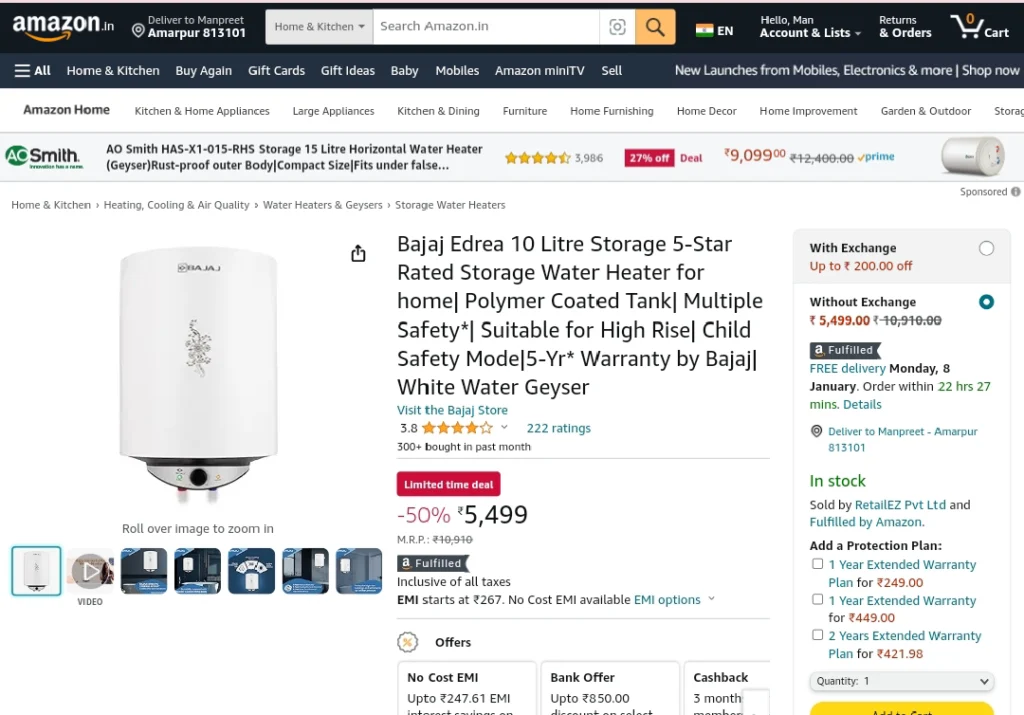Viewport: 1024px width, 715px height.
Task: Check 2 Years Extended Warranty Plan box
Action: coord(817,635)
